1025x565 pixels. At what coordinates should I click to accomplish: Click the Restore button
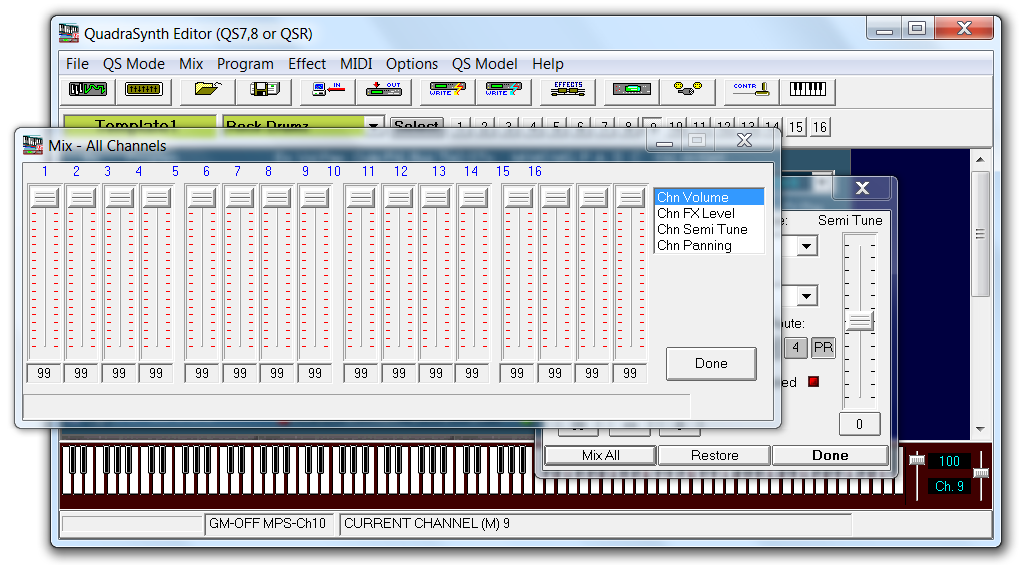pos(714,455)
